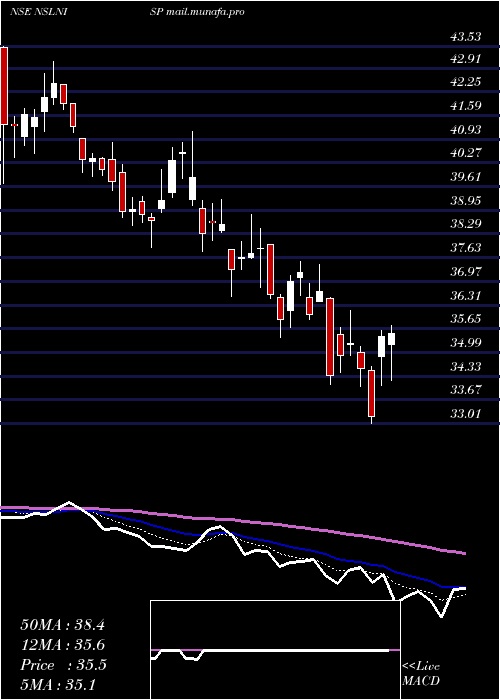Click the 42.25 price axis label
This screenshot has width=500, height=700.
pyautogui.click(x=466, y=82)
